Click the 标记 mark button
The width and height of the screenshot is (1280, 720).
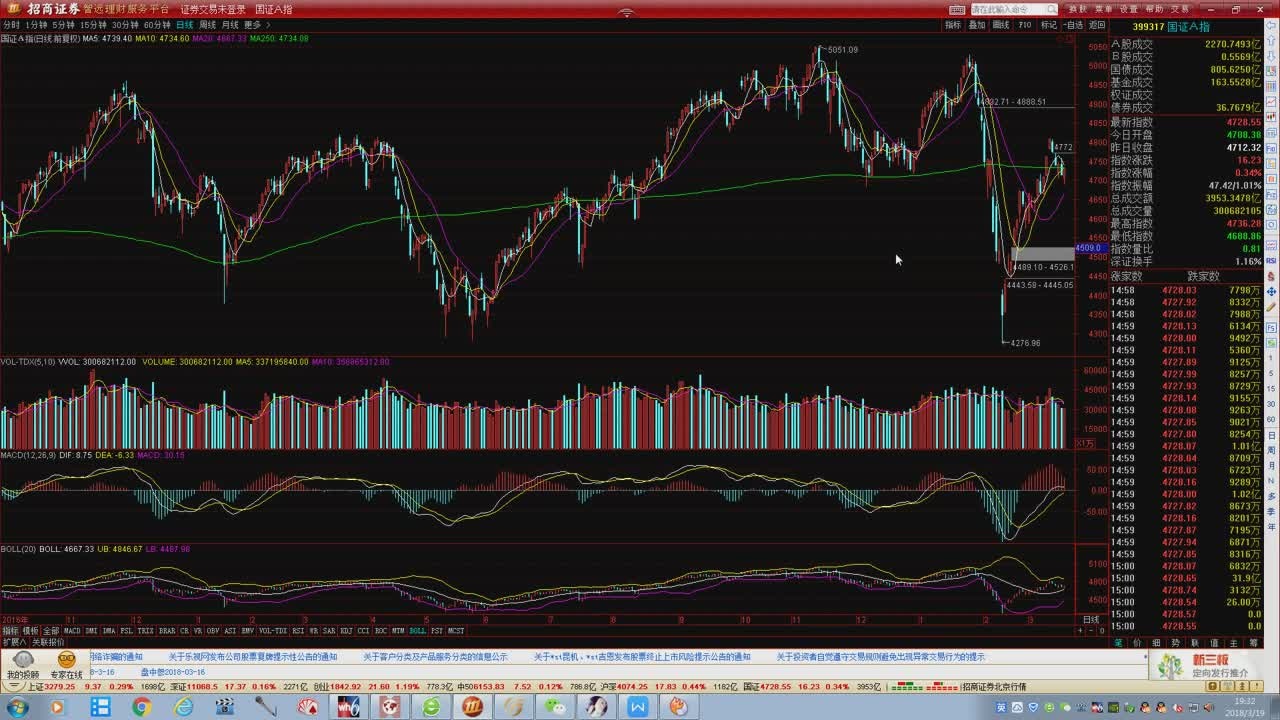pyautogui.click(x=1049, y=25)
